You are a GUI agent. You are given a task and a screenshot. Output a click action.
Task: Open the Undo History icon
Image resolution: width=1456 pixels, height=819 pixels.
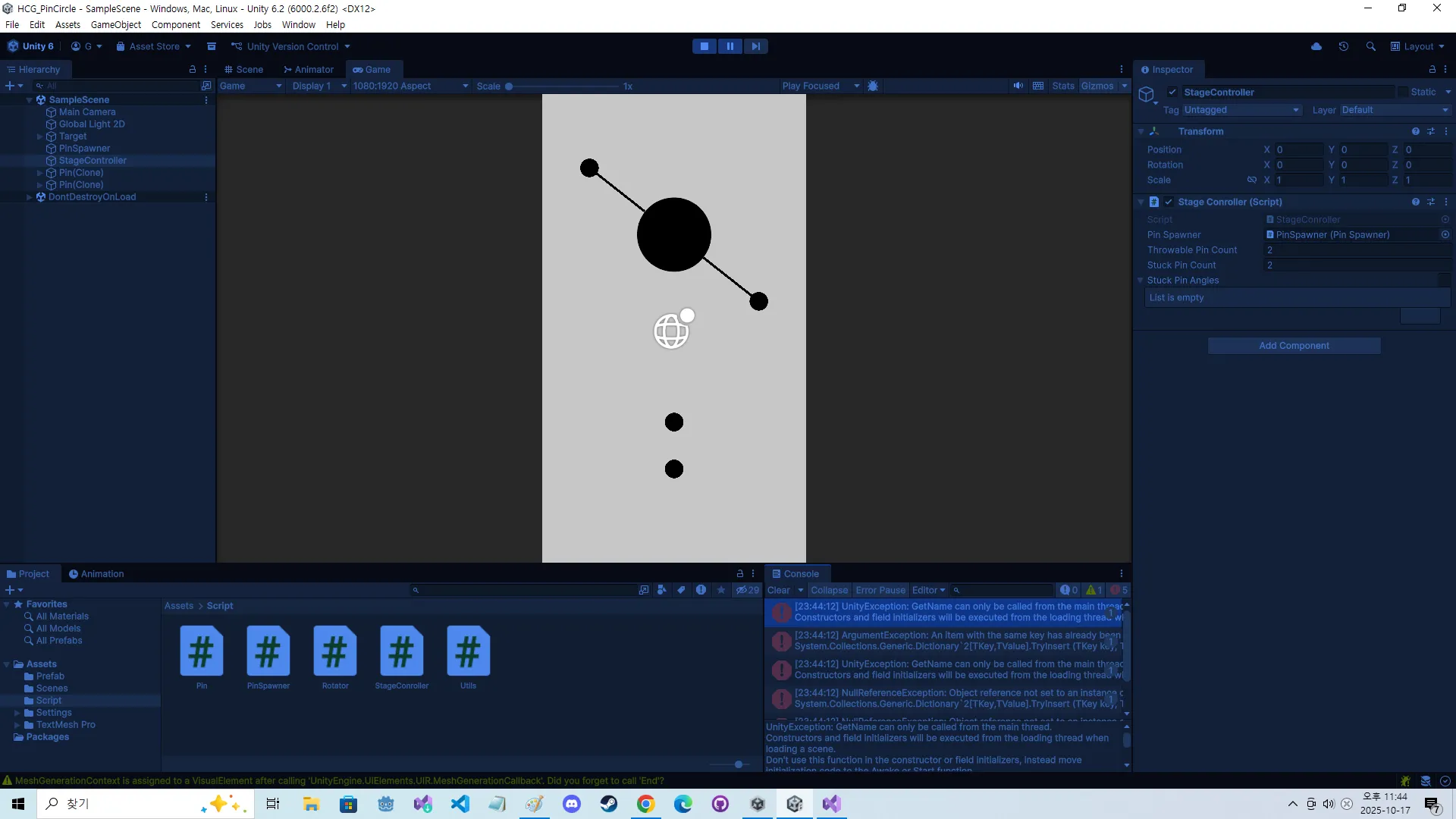coord(1343,46)
